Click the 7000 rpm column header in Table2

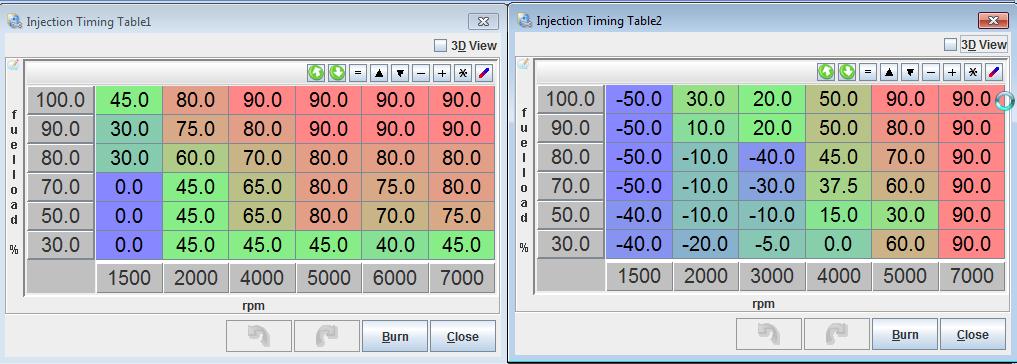(971, 276)
